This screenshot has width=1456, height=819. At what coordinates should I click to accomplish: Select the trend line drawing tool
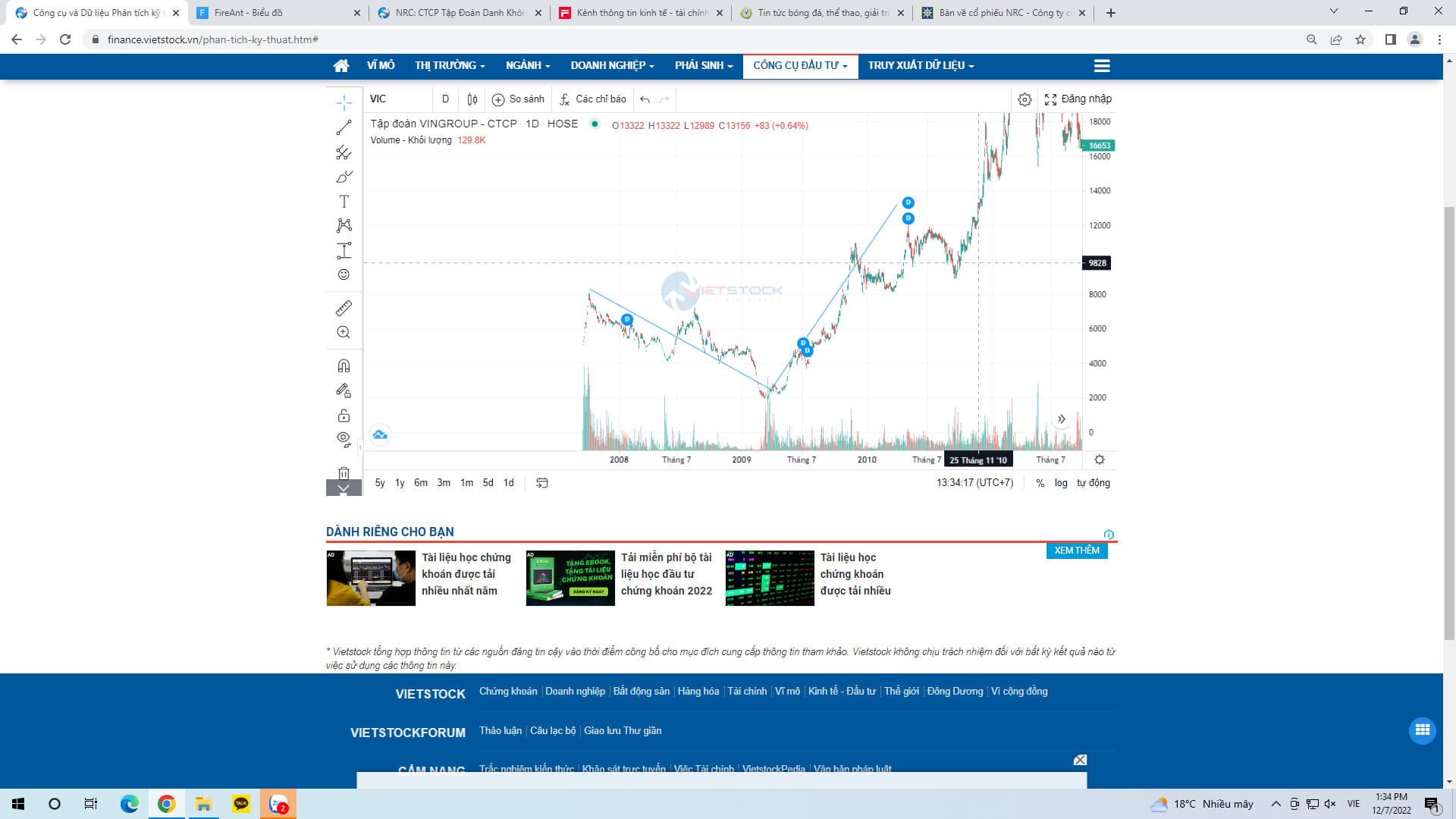point(344,127)
